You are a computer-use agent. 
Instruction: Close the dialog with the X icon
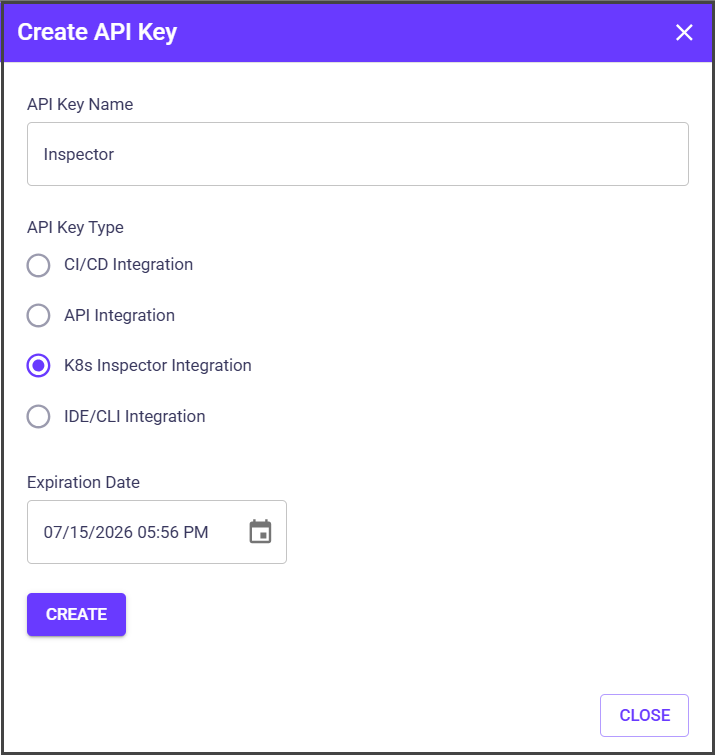pos(684,33)
